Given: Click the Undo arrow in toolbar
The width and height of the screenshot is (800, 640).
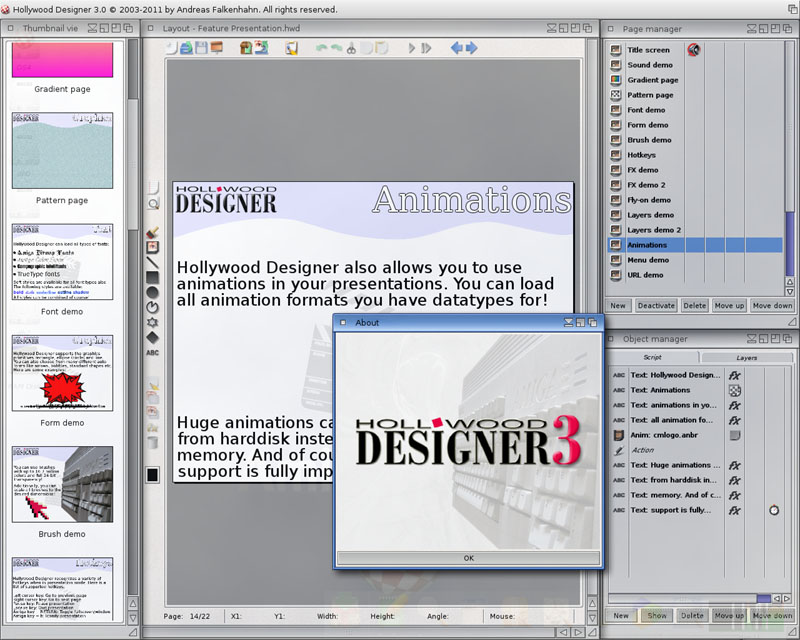Looking at the screenshot, I should point(321,48).
